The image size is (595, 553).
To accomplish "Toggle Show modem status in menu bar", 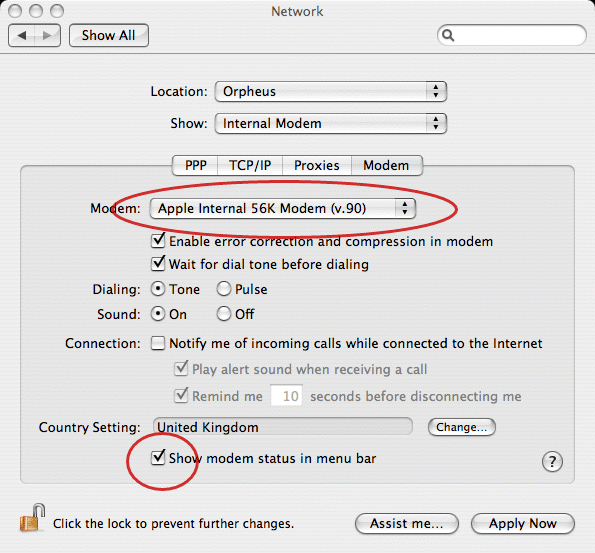I will click(x=158, y=458).
